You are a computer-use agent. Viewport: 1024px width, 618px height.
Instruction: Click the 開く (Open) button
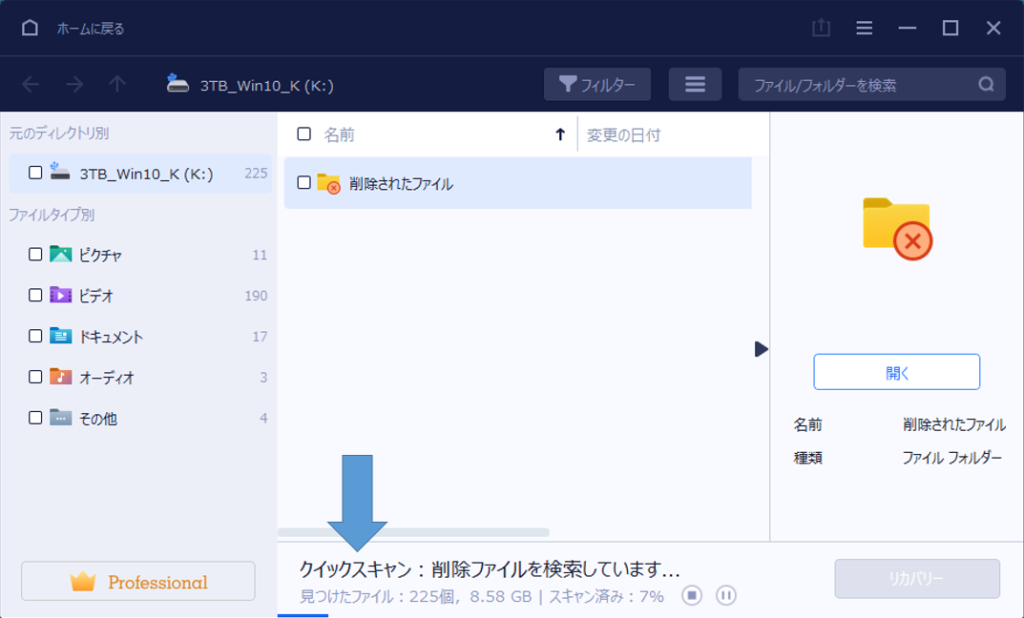[896, 371]
